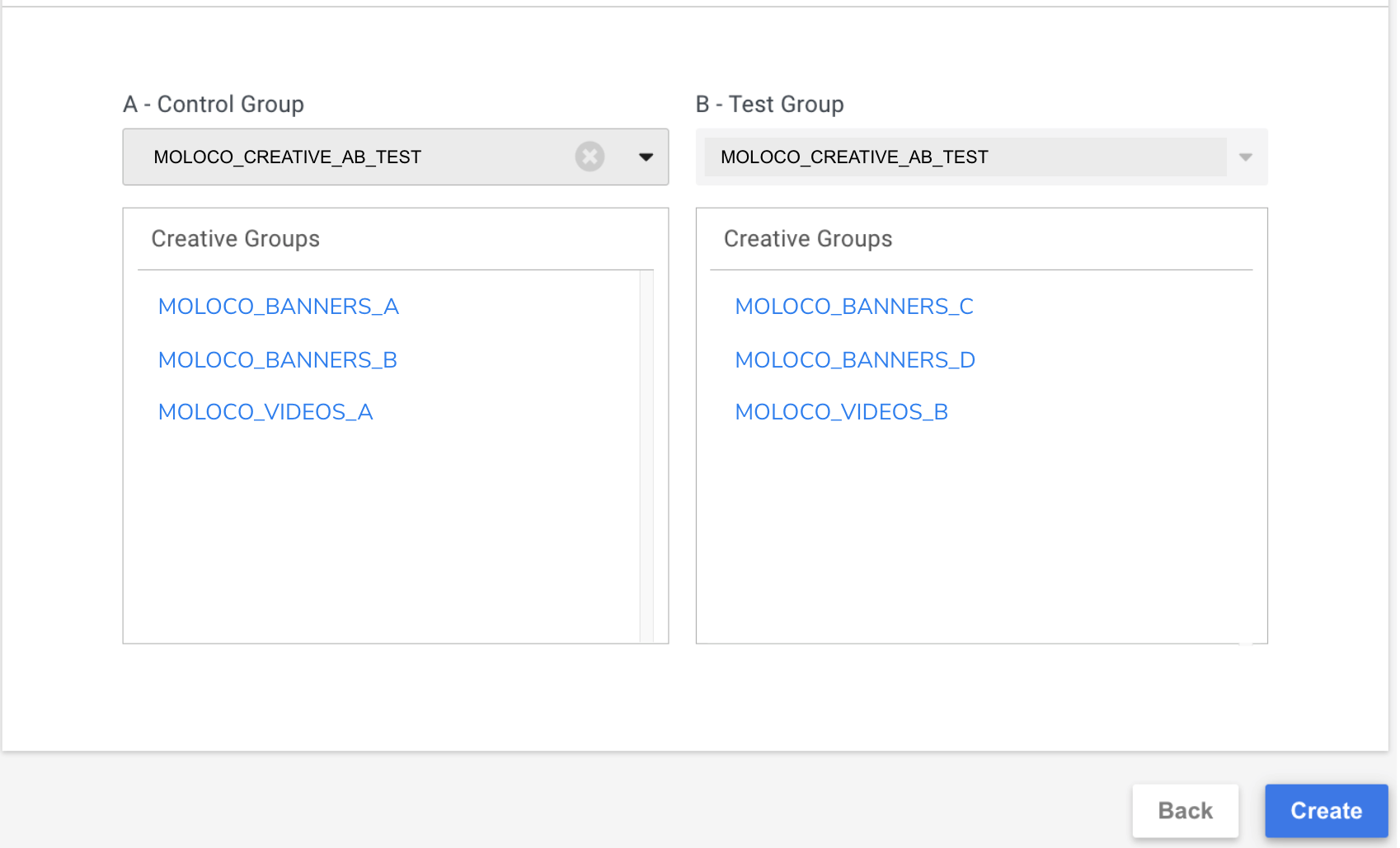The image size is (1400, 848).
Task: Go back with the Back button
Action: 1186,811
